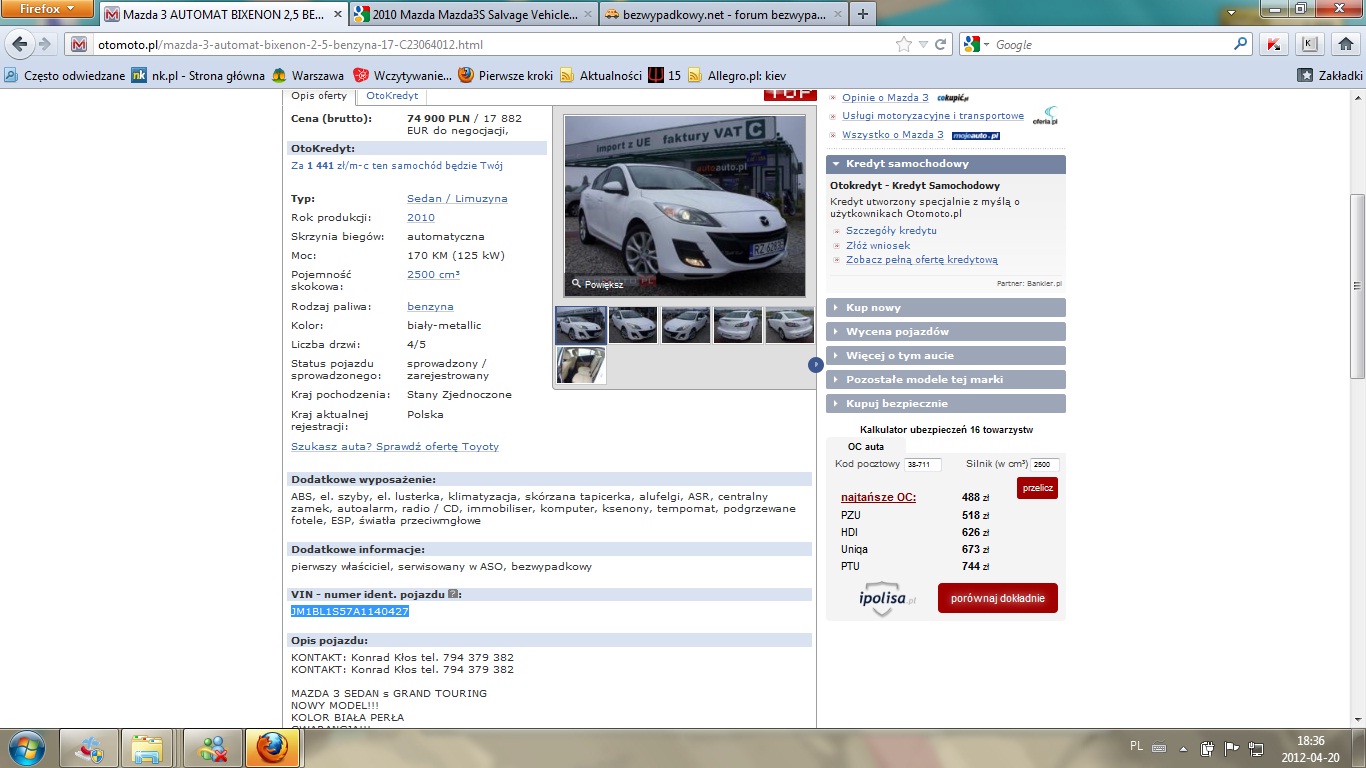Open the Często odwiedzane bookmark
1366x768 pixels.
(x=65, y=75)
